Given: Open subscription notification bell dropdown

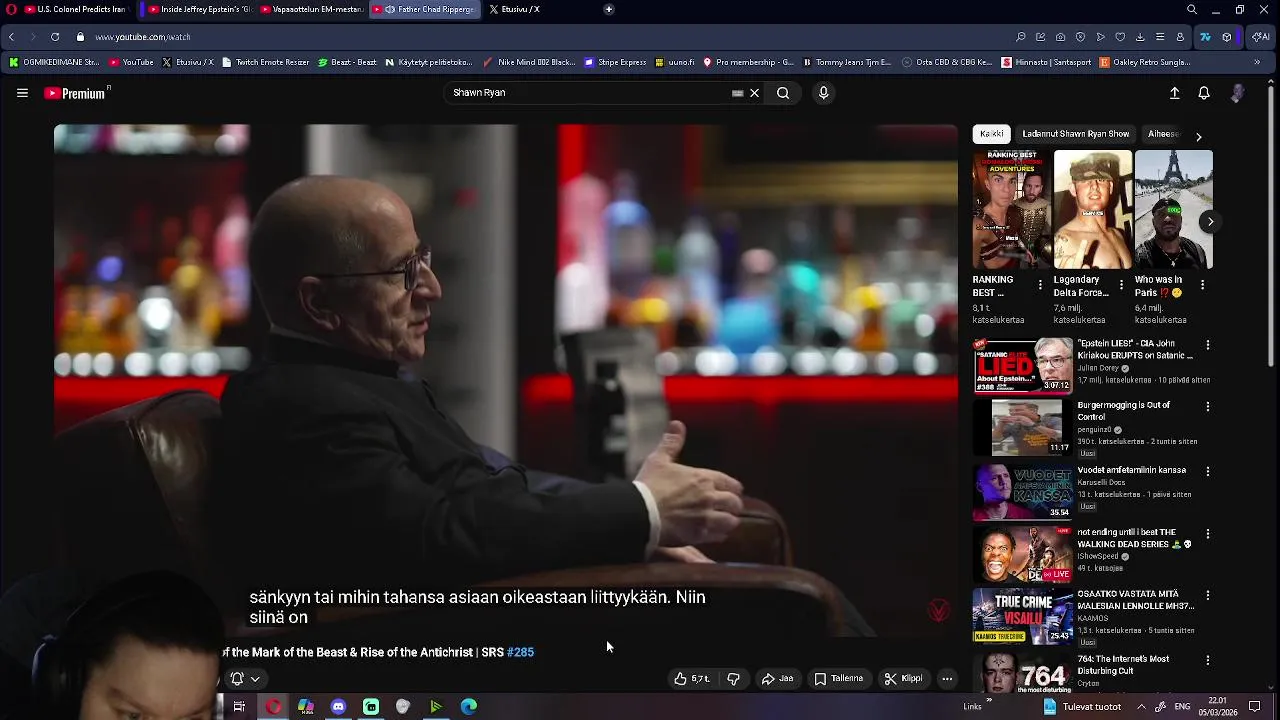Looking at the screenshot, I should click(x=245, y=679).
